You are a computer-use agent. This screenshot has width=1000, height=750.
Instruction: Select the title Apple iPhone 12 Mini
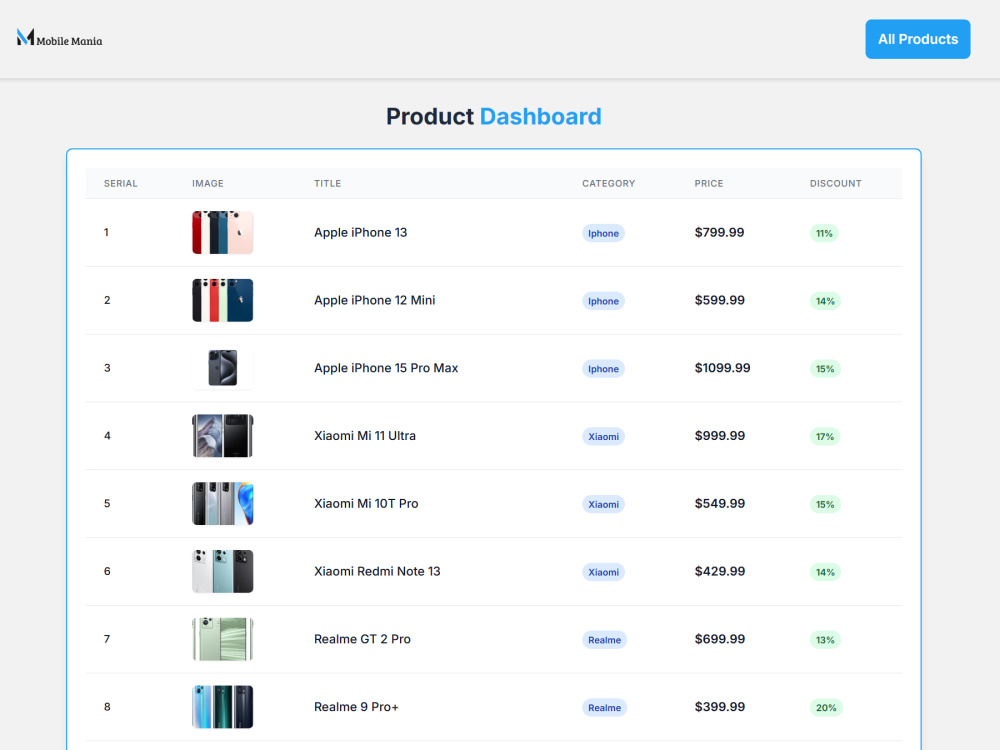tap(374, 300)
